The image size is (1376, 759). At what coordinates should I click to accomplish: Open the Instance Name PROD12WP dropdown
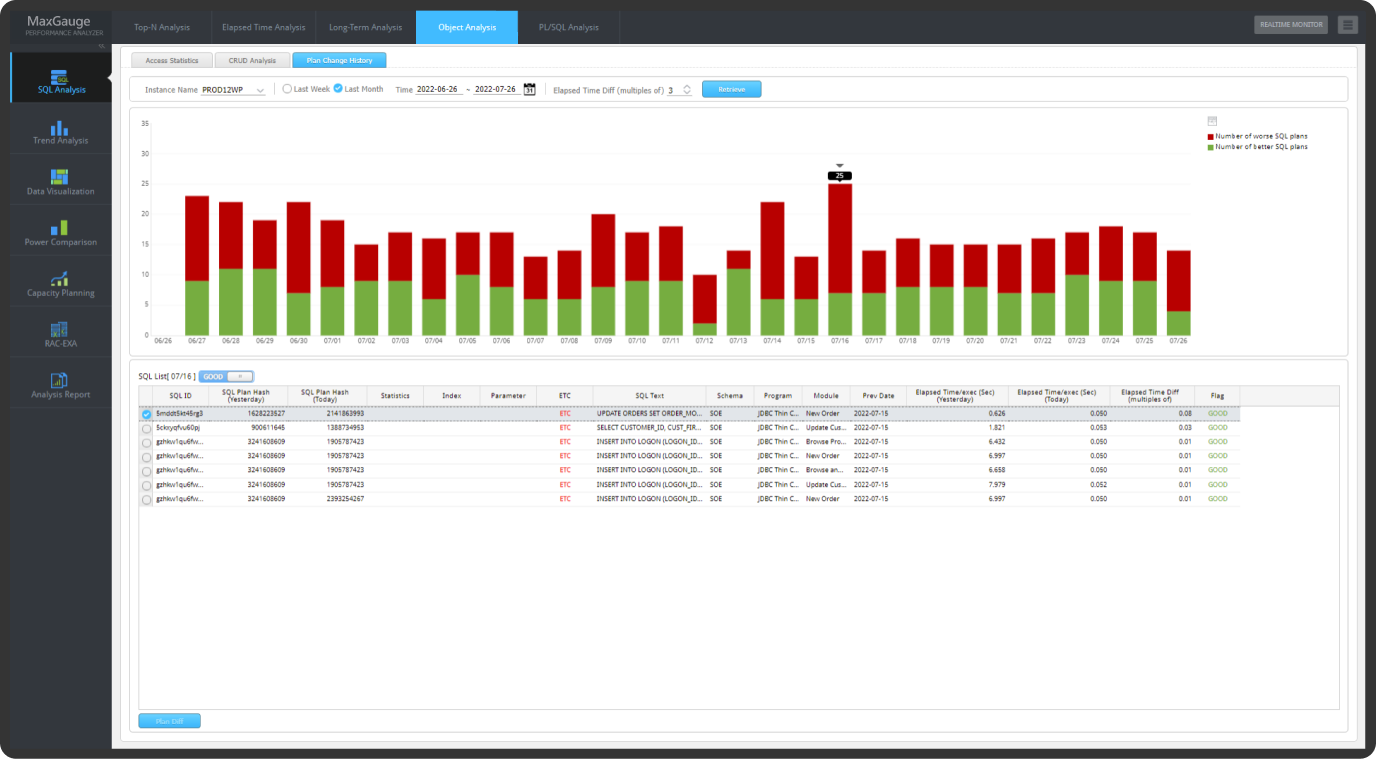tap(233, 90)
